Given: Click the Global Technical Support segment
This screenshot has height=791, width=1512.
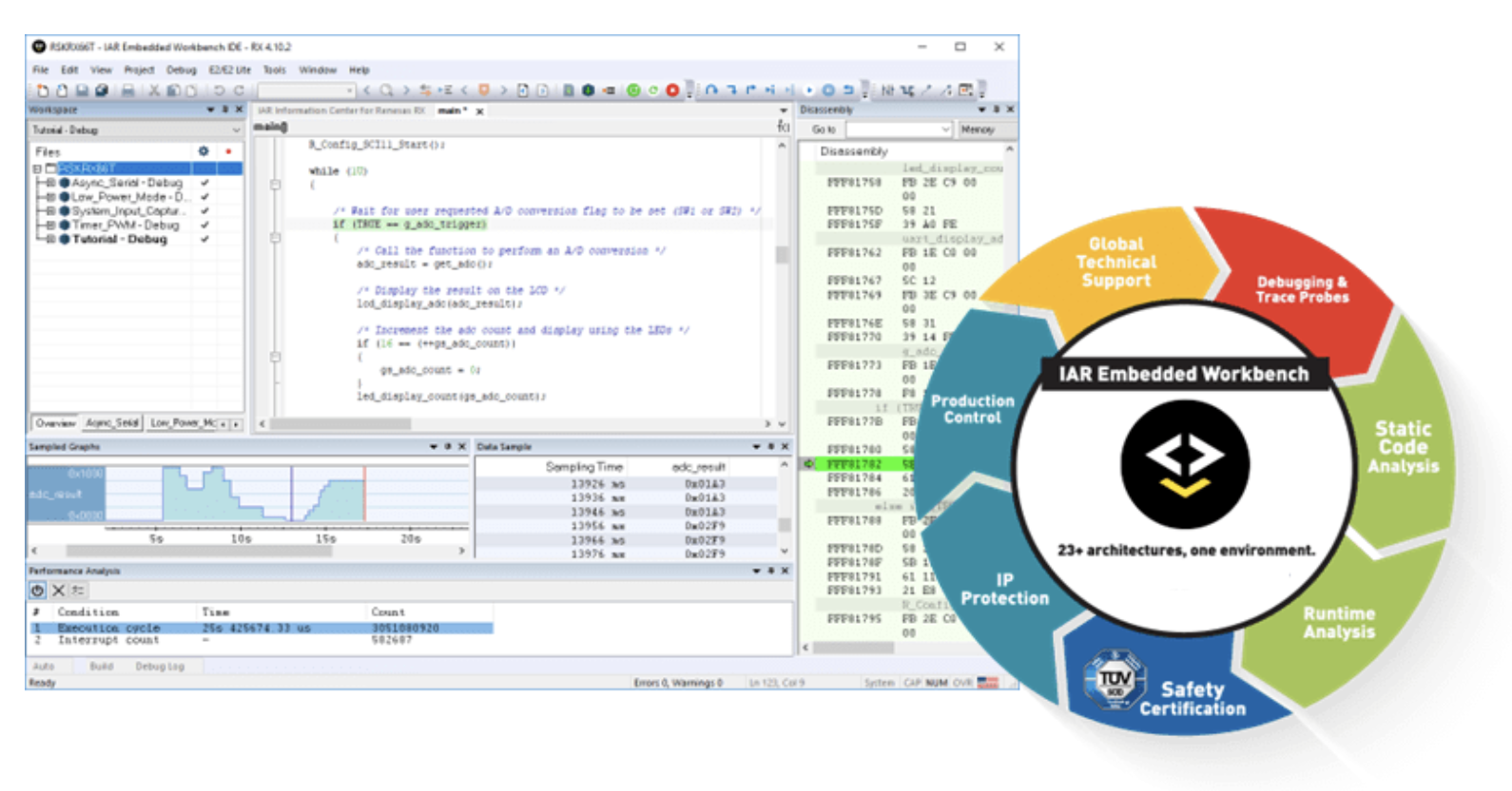Looking at the screenshot, I should pos(1116,262).
